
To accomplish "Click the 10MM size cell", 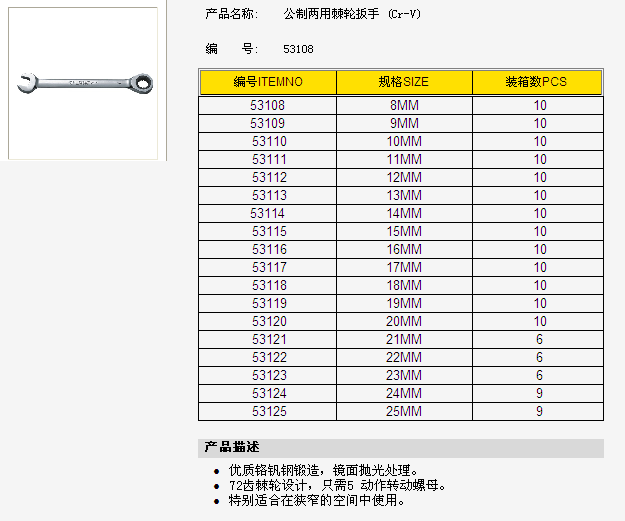I will pyautogui.click(x=404, y=141).
